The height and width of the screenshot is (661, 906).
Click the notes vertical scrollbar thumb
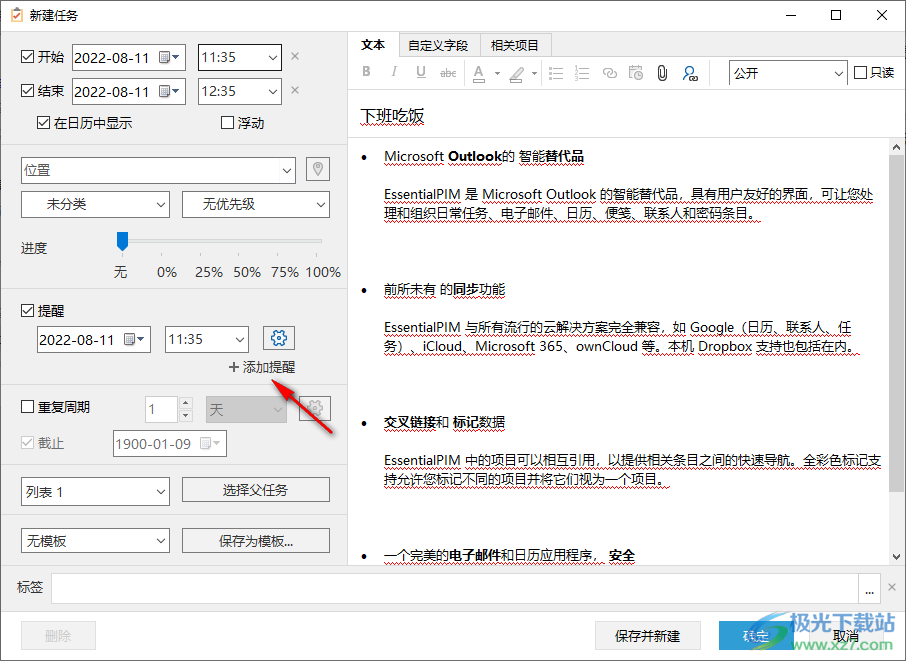tap(896, 322)
